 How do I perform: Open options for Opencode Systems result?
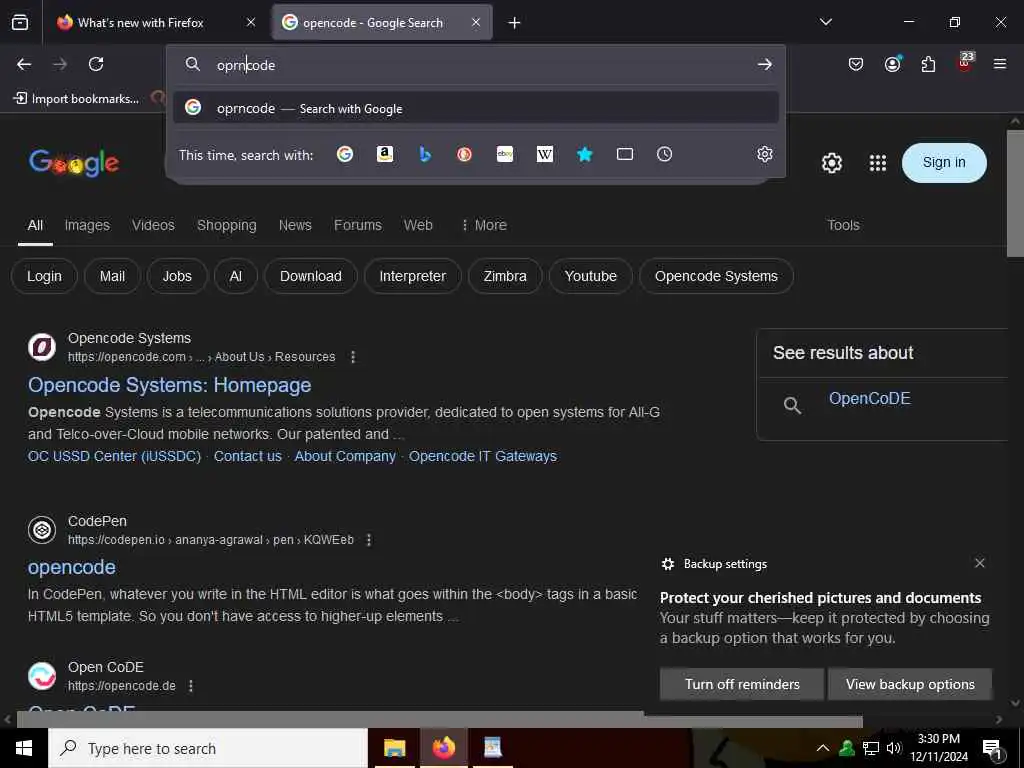353,357
